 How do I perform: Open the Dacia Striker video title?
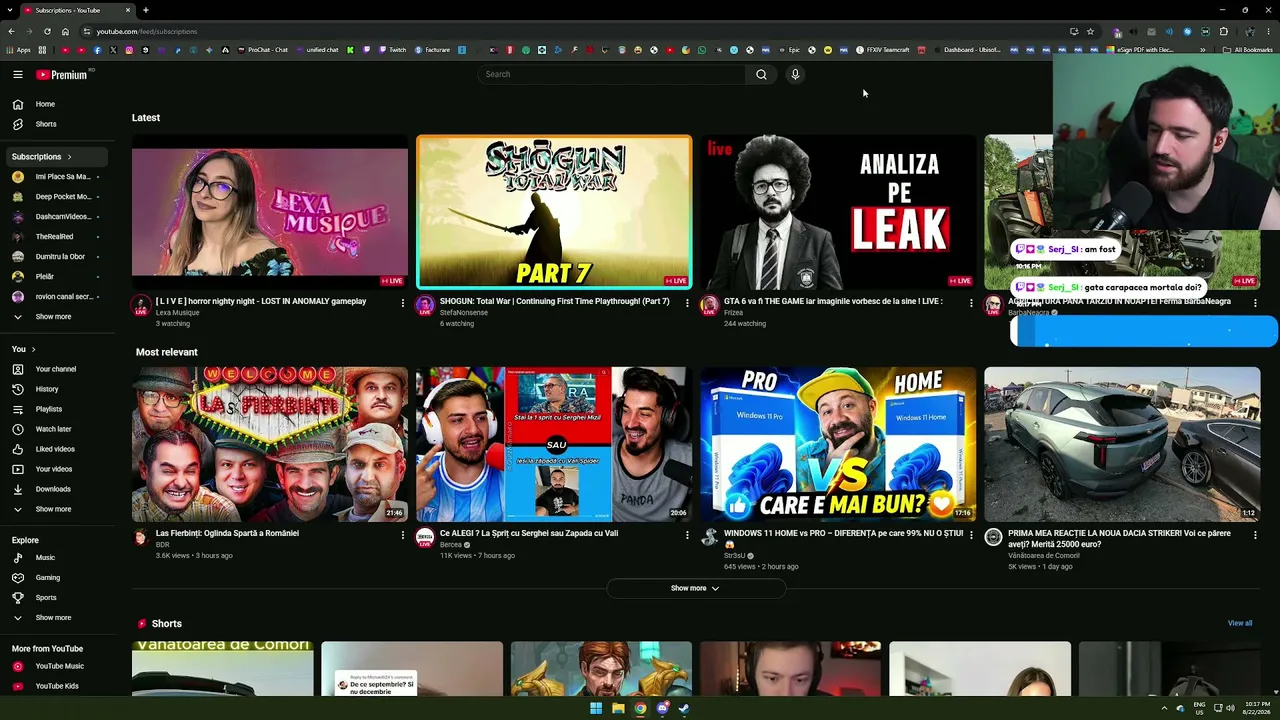point(1119,539)
